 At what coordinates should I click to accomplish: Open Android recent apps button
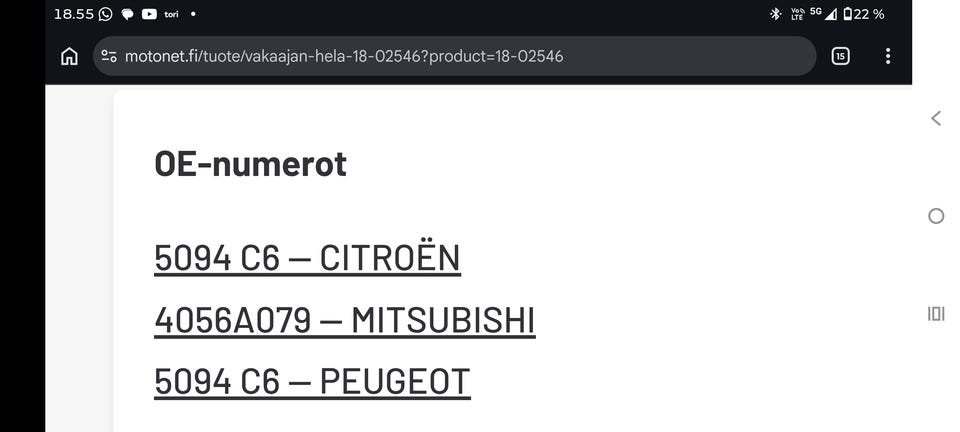(936, 314)
